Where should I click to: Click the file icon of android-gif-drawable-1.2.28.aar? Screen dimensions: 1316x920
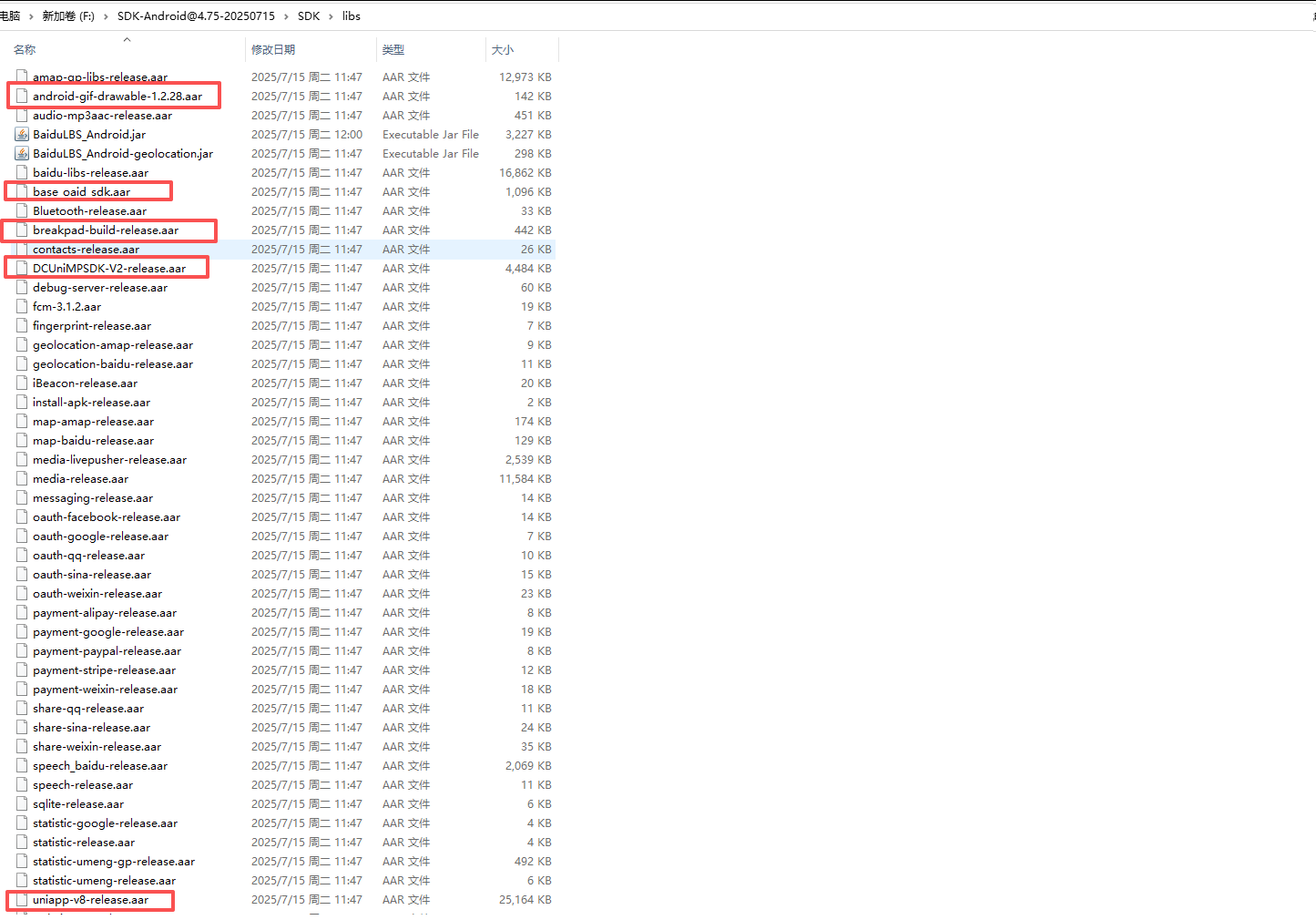coord(22,96)
